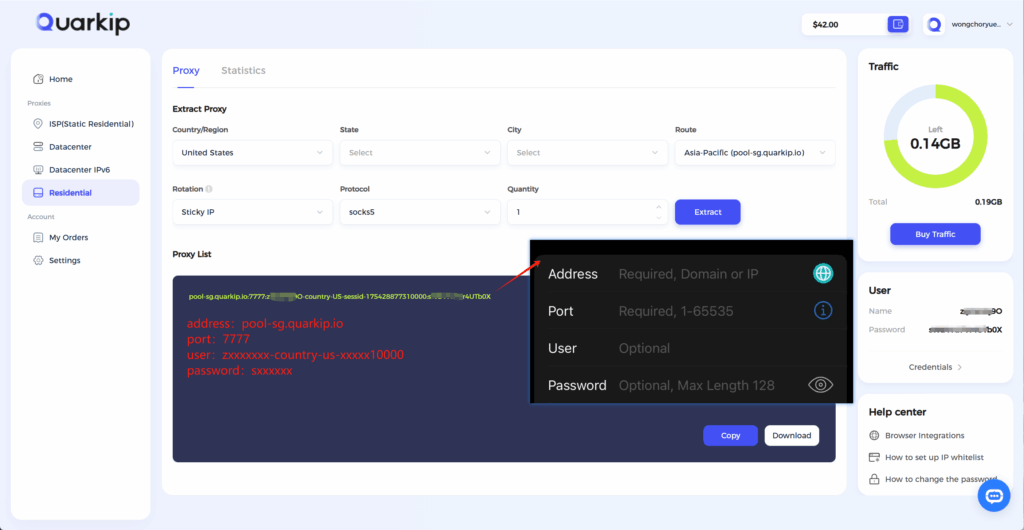
Task: Click the Settings gear icon
Action: [38, 260]
